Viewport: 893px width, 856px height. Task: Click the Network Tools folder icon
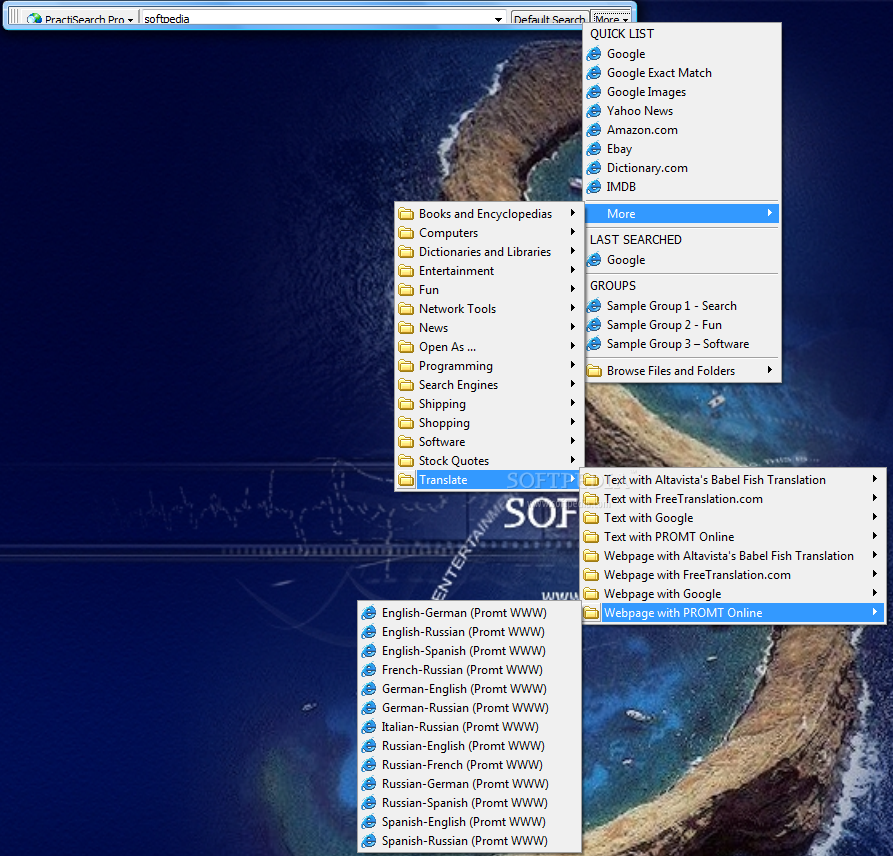coord(406,309)
